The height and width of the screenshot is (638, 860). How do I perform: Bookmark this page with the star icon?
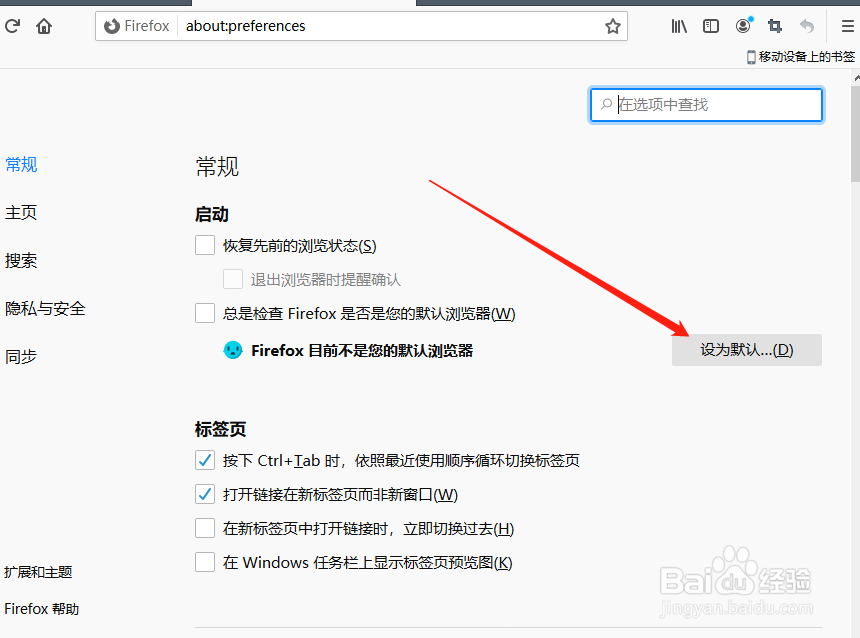coord(613,26)
